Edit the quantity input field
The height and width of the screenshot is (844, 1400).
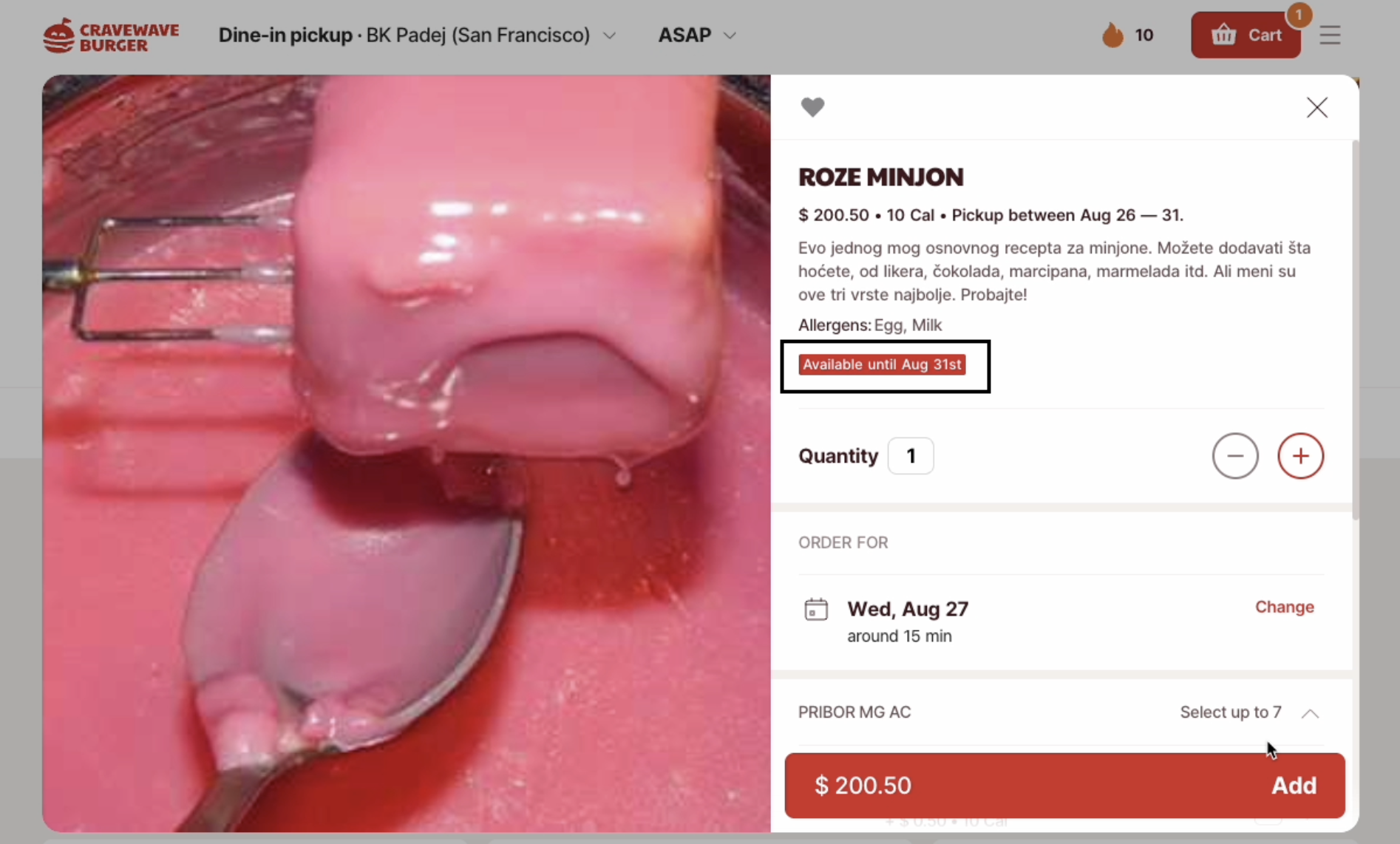point(910,456)
